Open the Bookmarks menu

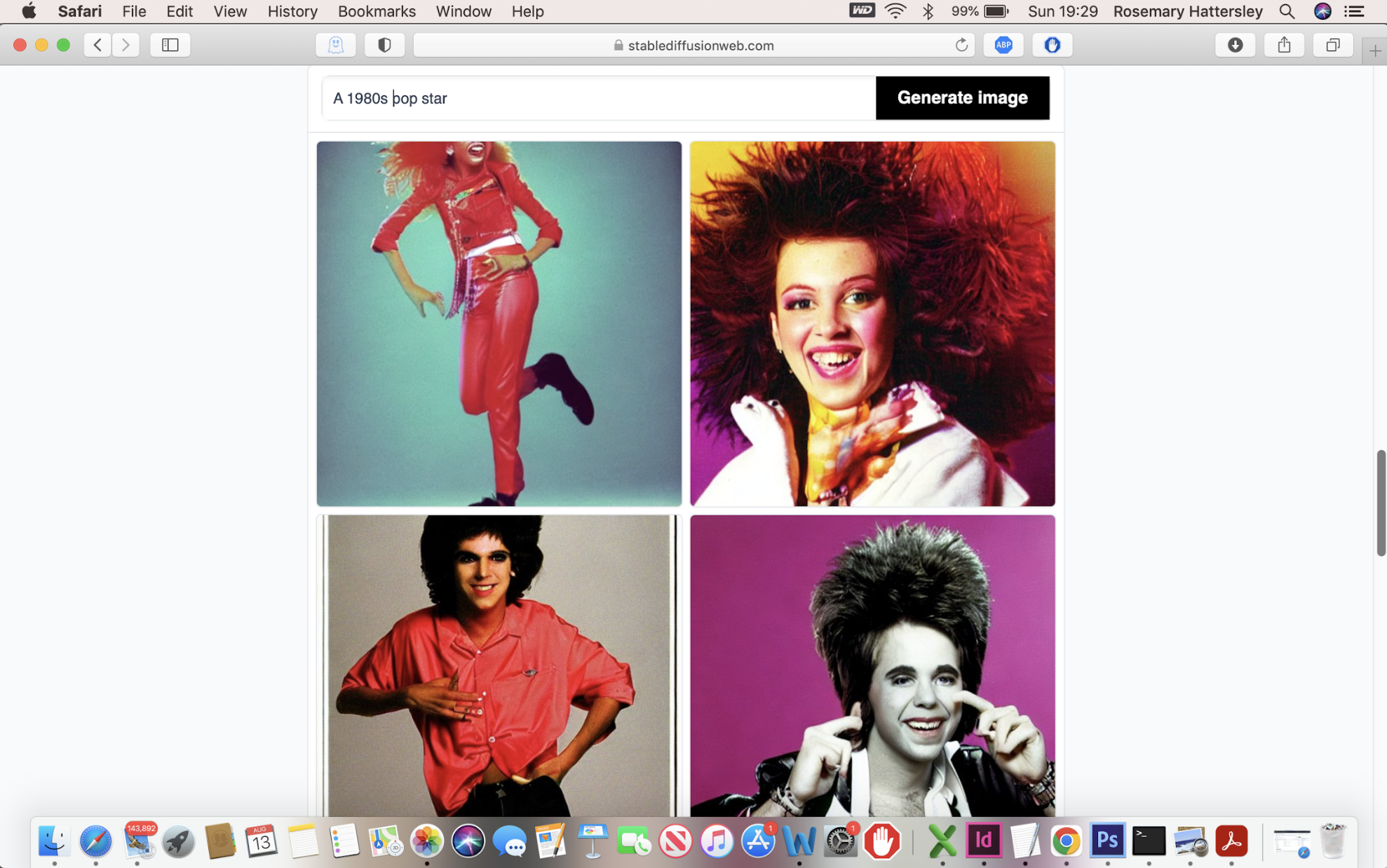point(377,11)
